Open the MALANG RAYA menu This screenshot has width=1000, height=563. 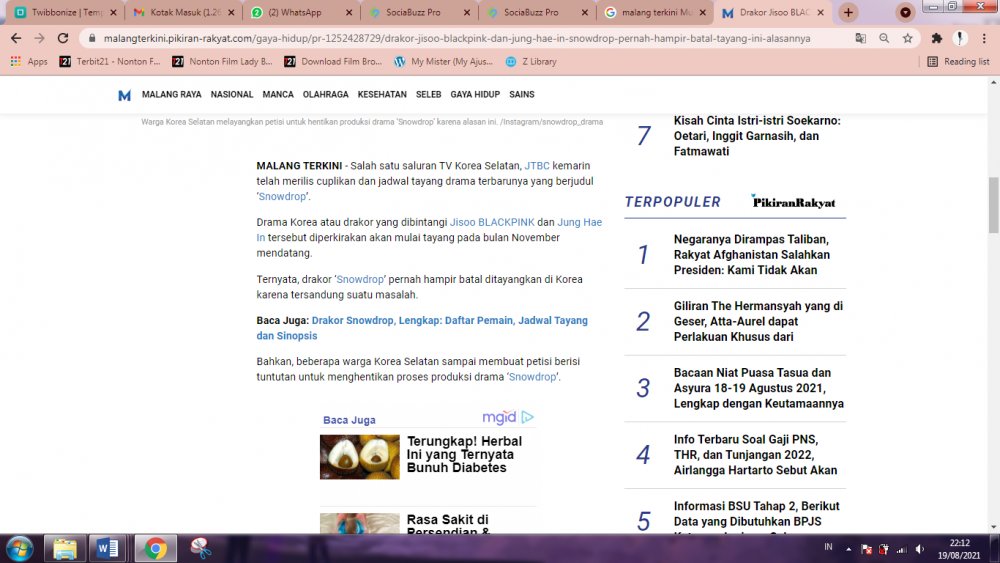(172, 94)
